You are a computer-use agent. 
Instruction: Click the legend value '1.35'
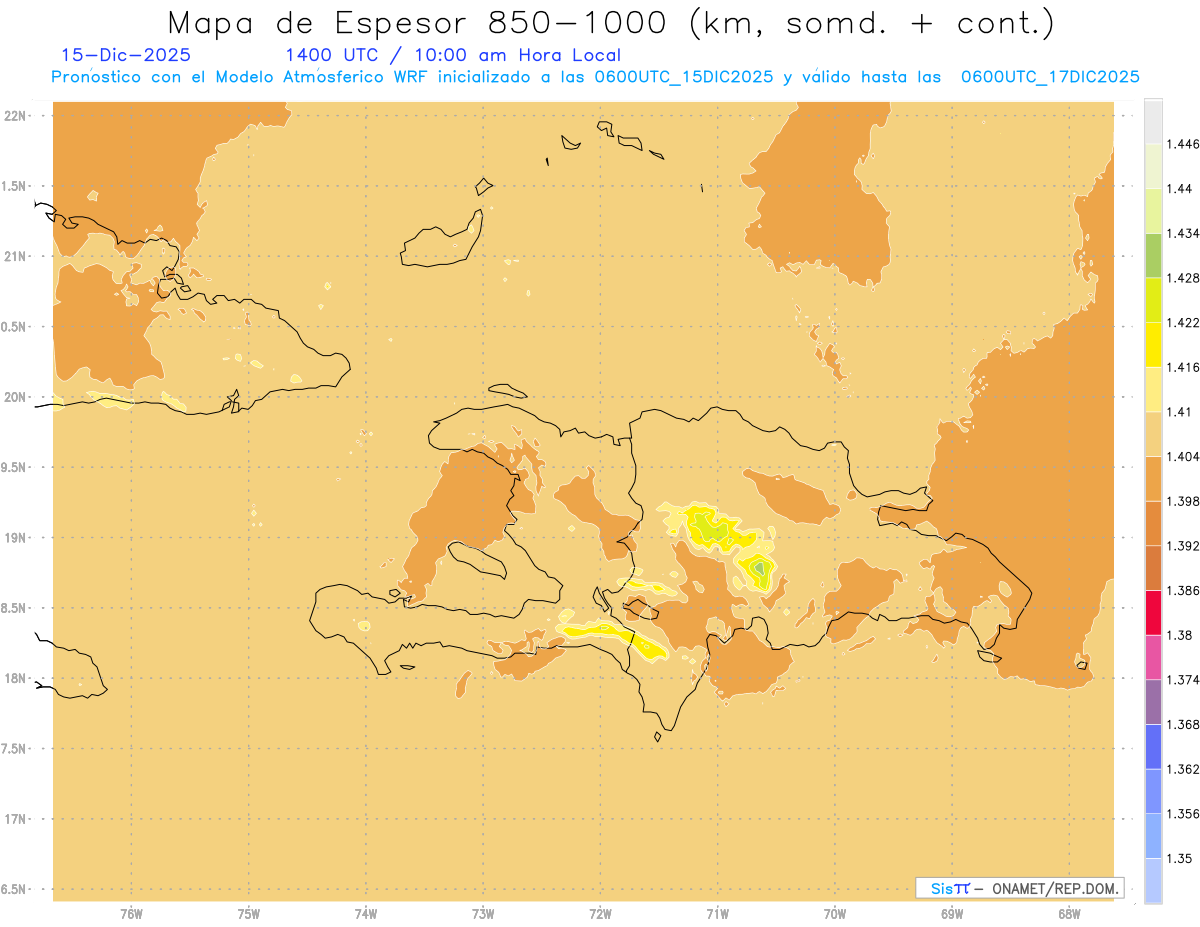point(1180,858)
